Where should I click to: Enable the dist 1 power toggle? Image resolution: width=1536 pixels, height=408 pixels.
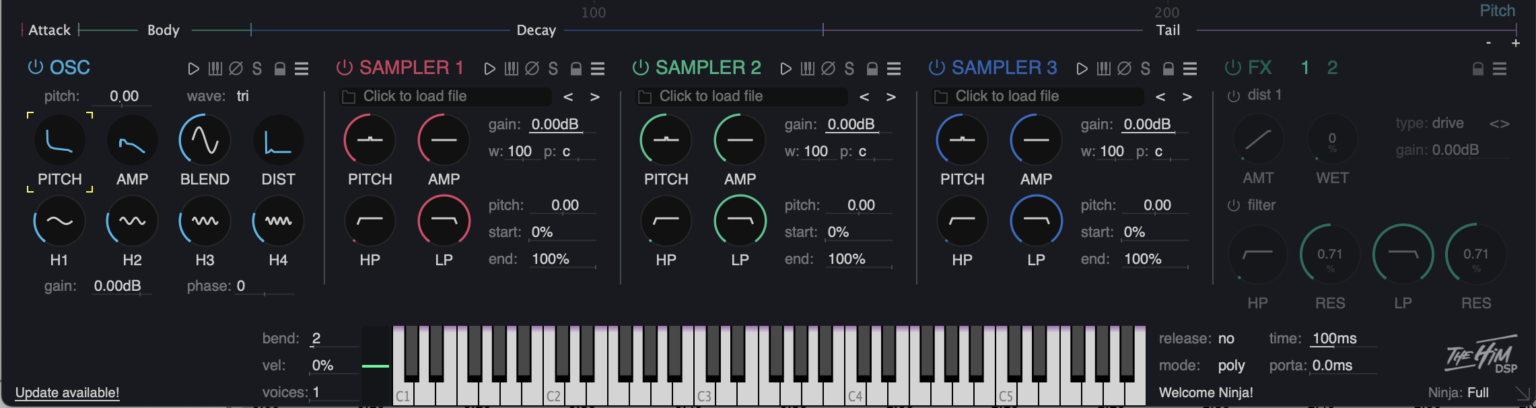[1232, 96]
